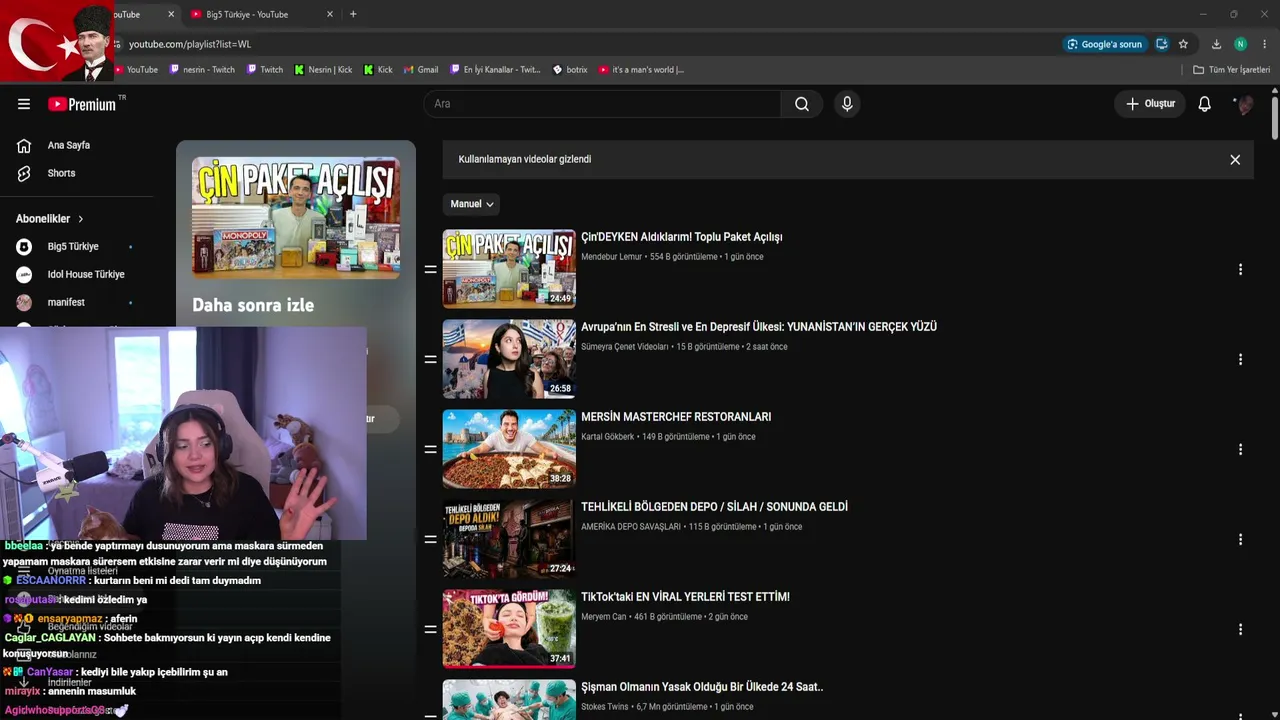
Task: Expand the Abonelikler section
Action: (50, 219)
